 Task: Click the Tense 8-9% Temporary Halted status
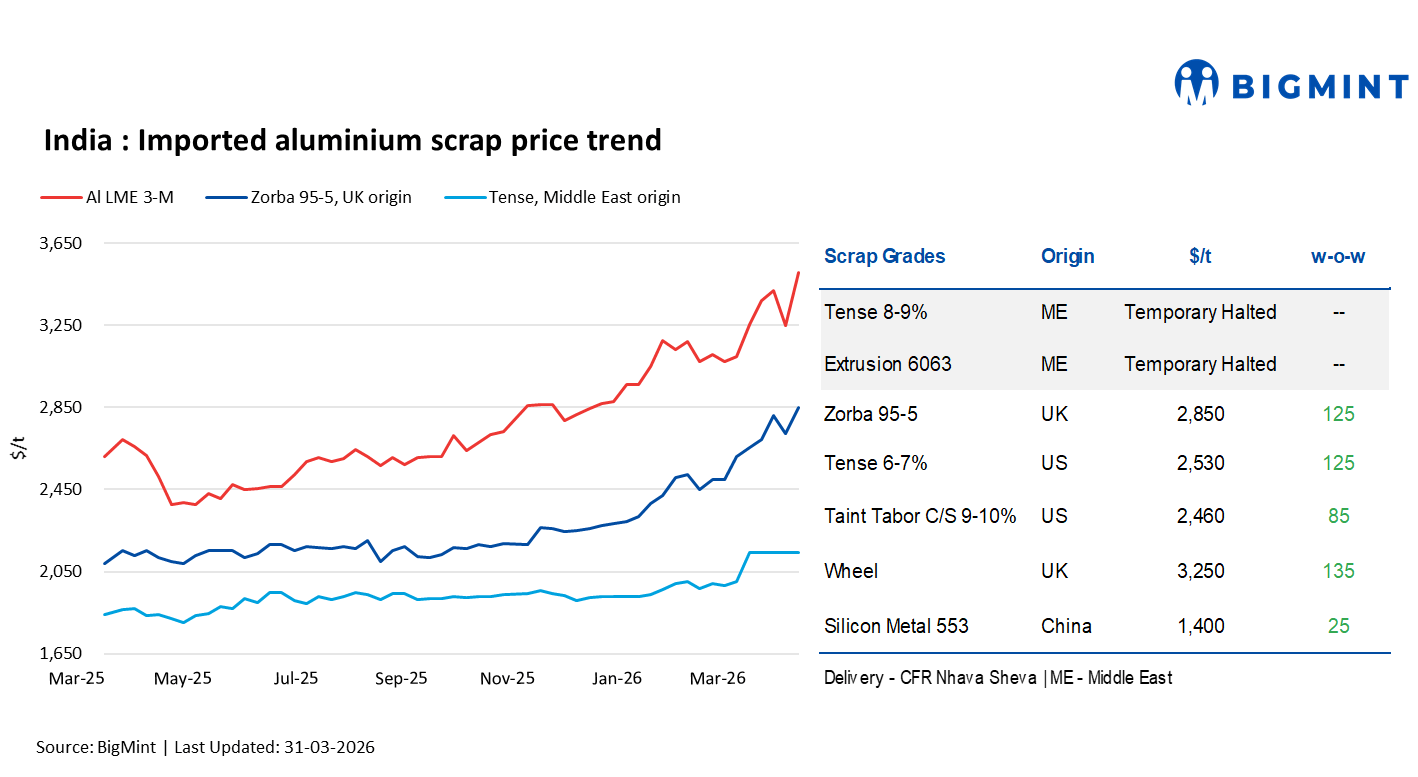1200,312
